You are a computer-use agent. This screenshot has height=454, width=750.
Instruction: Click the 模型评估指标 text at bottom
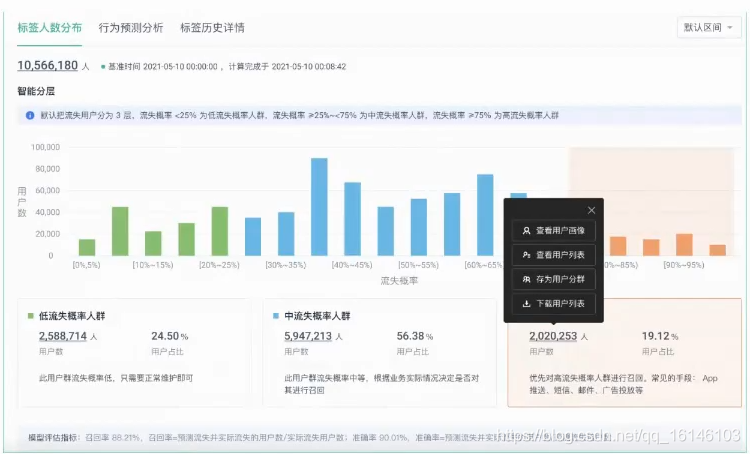tap(53, 437)
